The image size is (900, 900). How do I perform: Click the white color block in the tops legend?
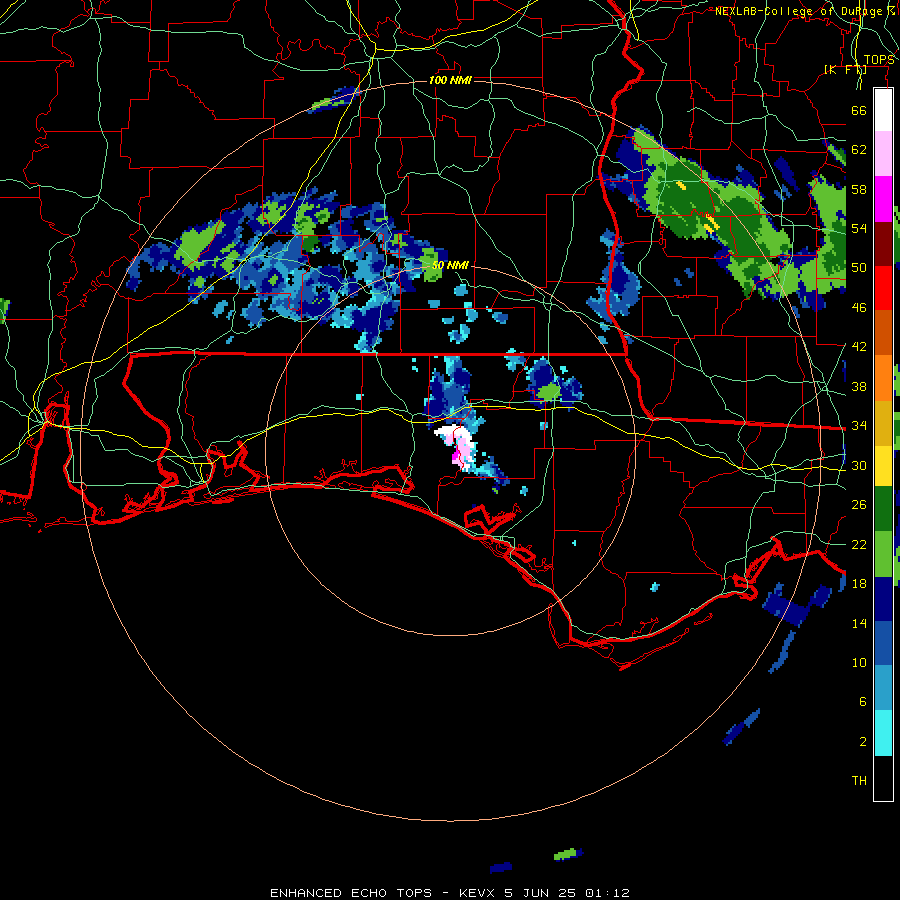[883, 110]
